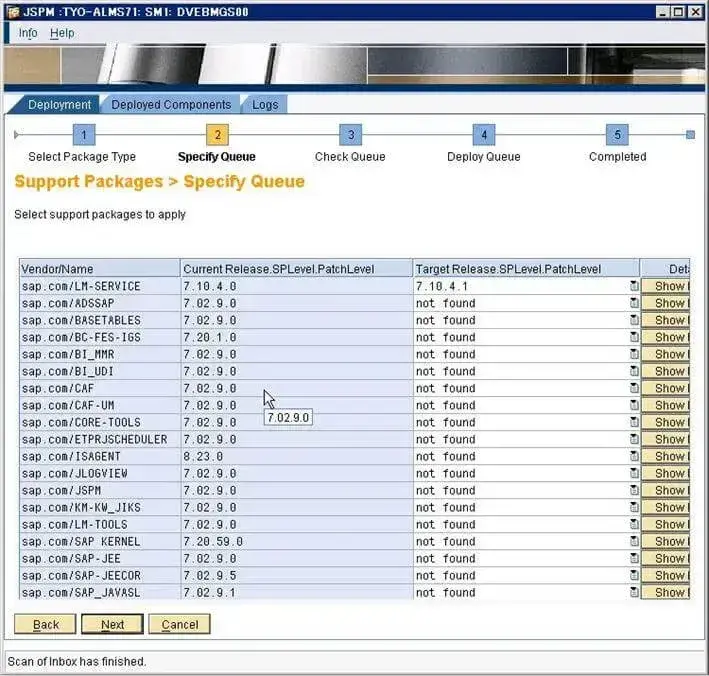Show details for sap.com/BI_UDI

(666, 371)
